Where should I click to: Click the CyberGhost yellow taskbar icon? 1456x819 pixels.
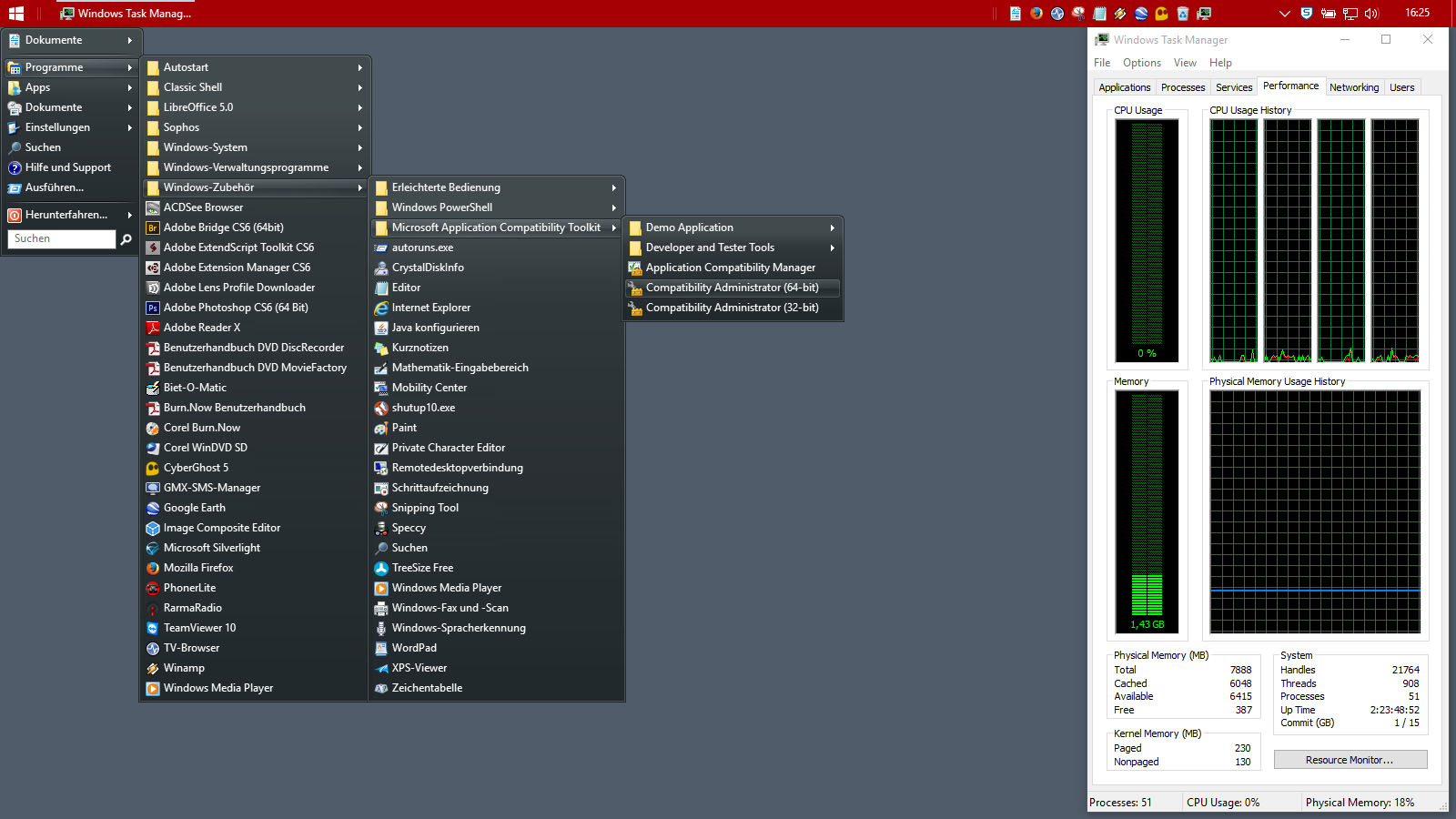click(x=1161, y=14)
